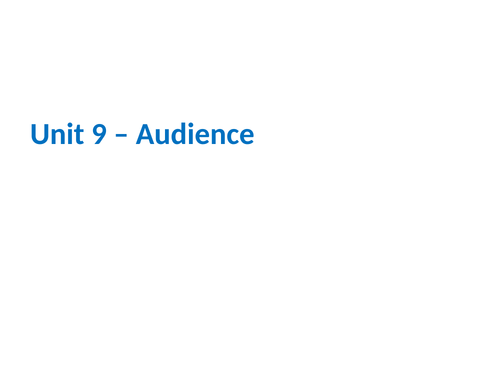
Task: Click the letter 'c' in 'Audience'
Action: (x=233, y=137)
